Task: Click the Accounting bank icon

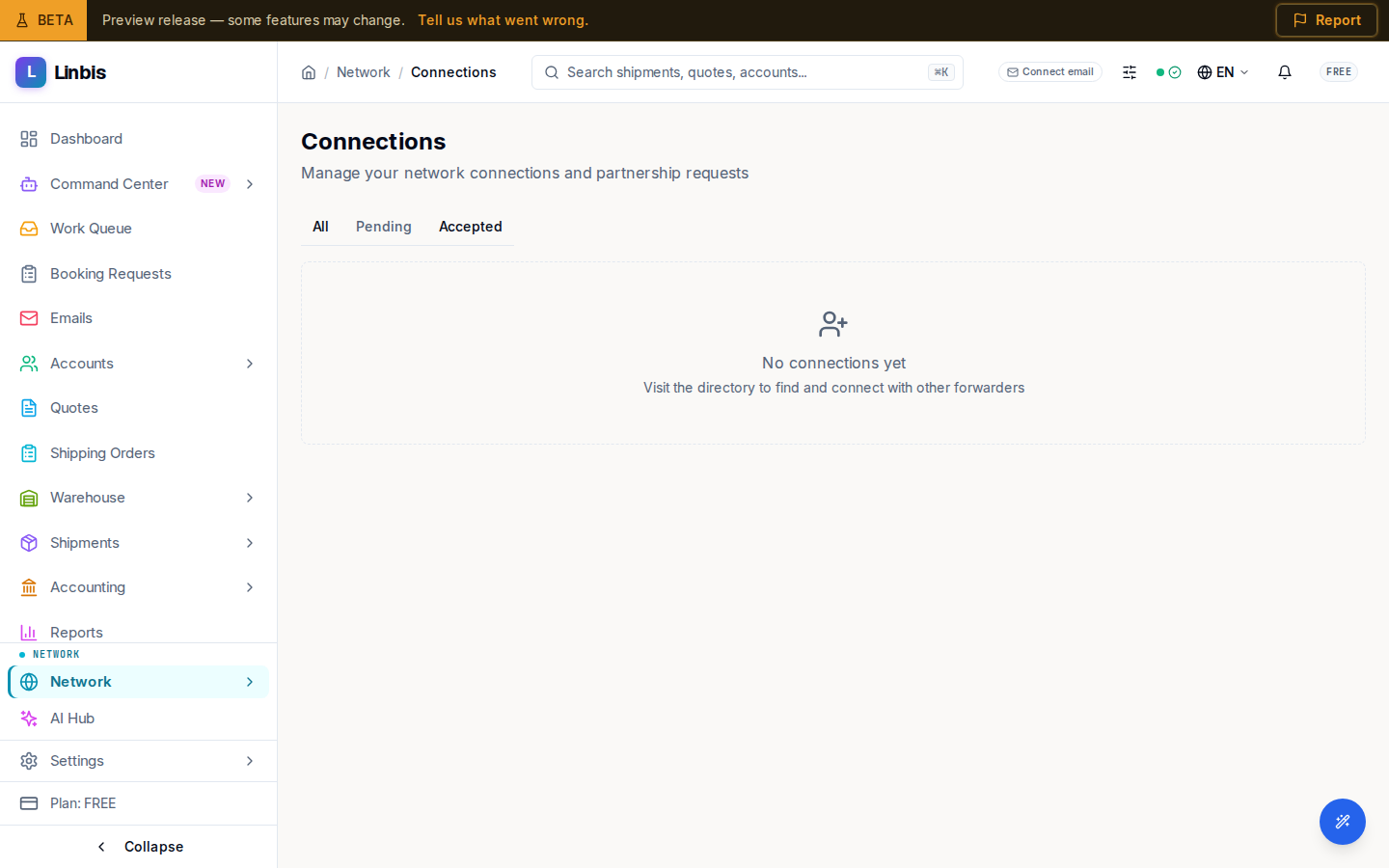Action: tap(29, 587)
